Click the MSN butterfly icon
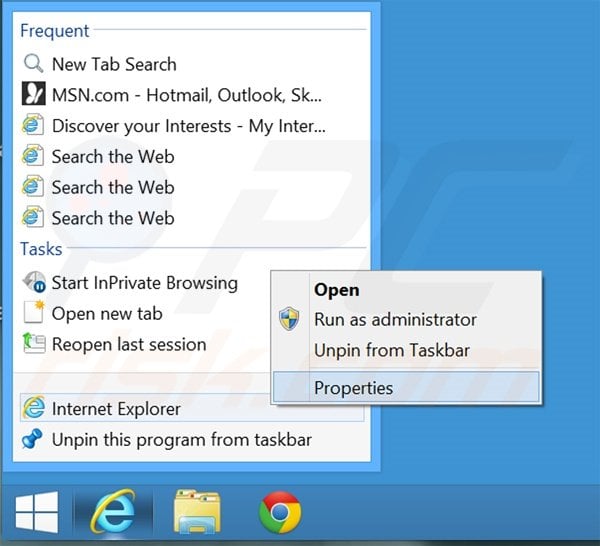The image size is (600, 546). (34, 93)
